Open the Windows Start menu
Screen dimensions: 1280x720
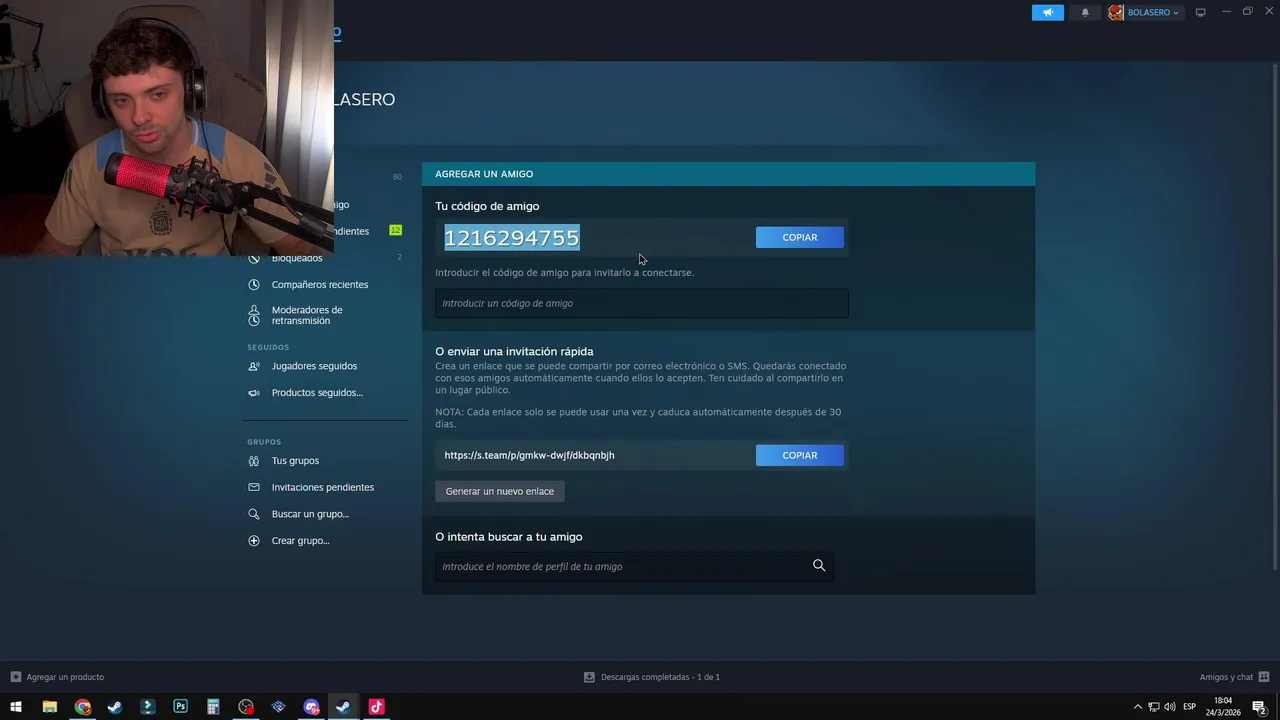tap(16, 707)
